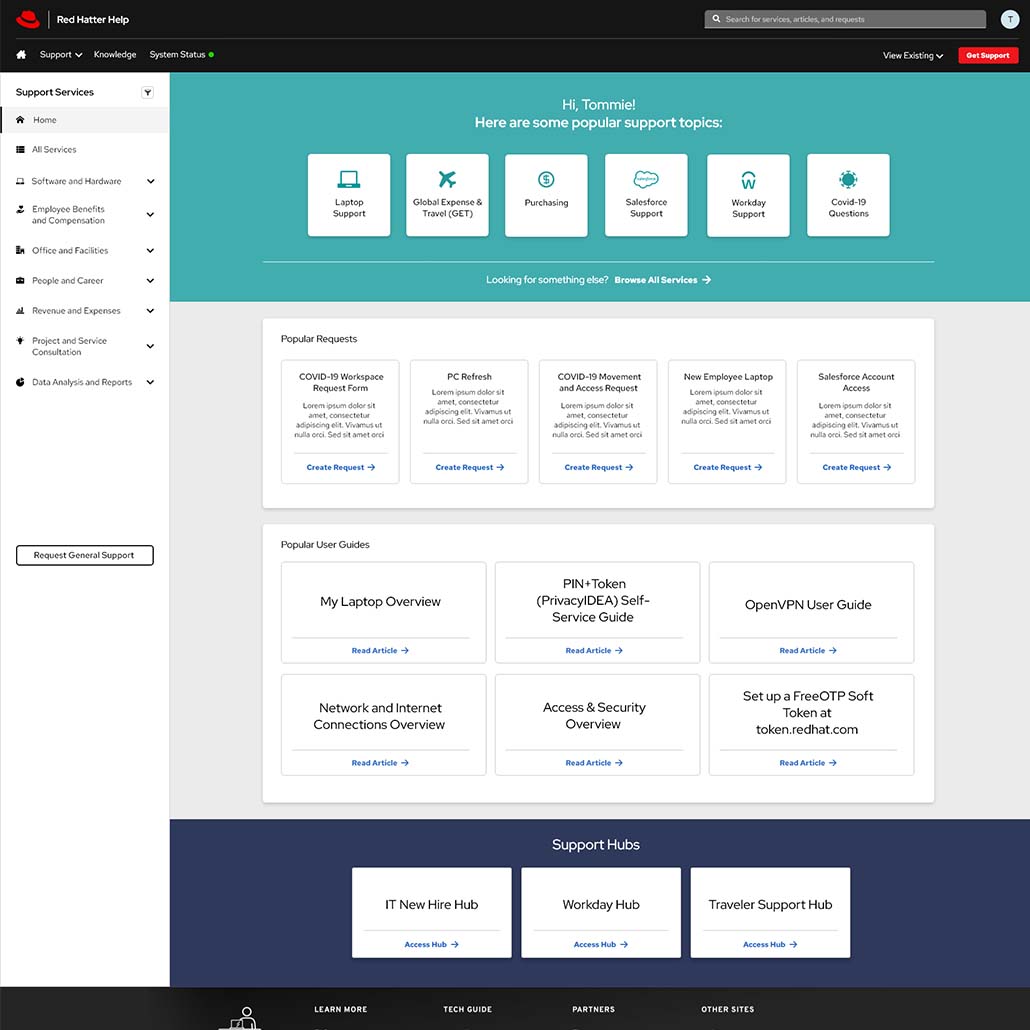Open the View Existing dropdown

912,55
